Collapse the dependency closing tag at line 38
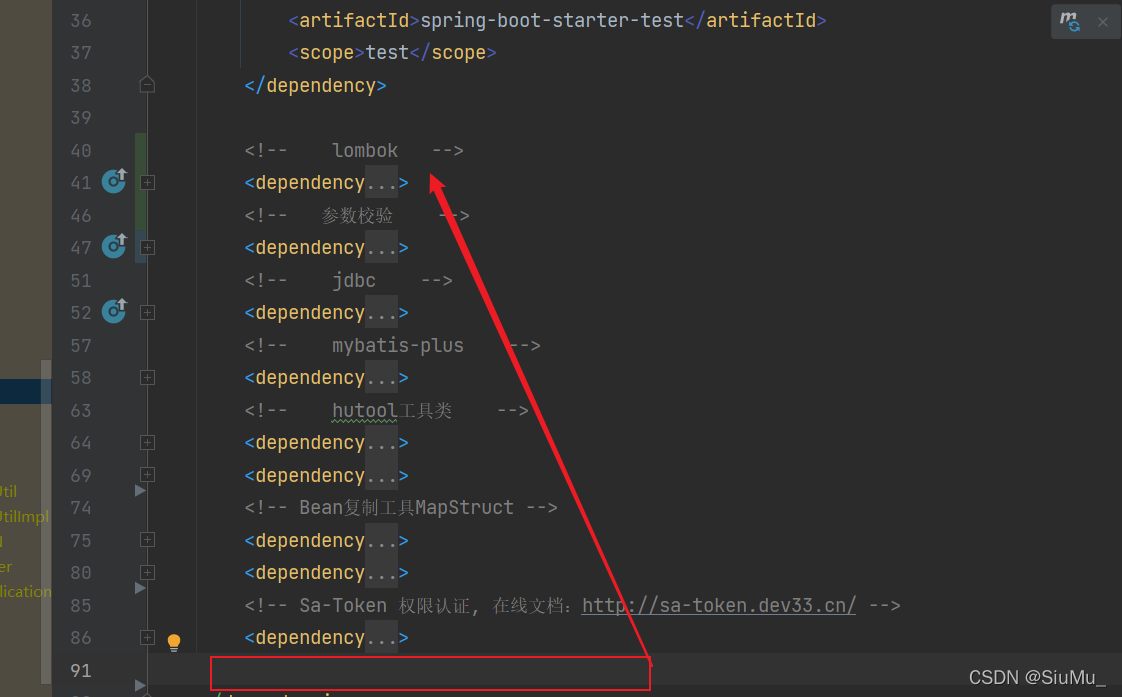 [x=147, y=85]
